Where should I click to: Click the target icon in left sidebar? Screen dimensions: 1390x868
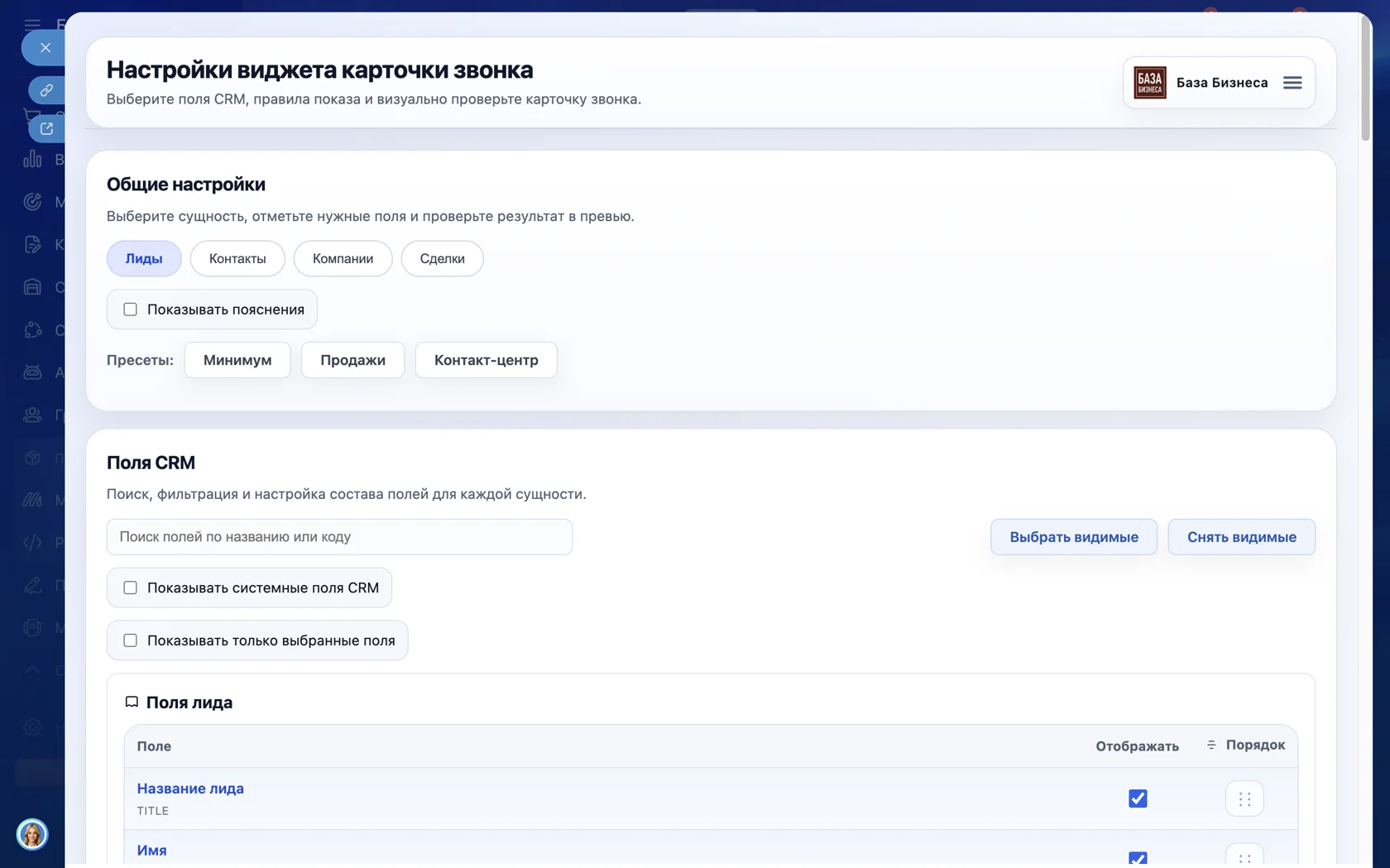32,202
